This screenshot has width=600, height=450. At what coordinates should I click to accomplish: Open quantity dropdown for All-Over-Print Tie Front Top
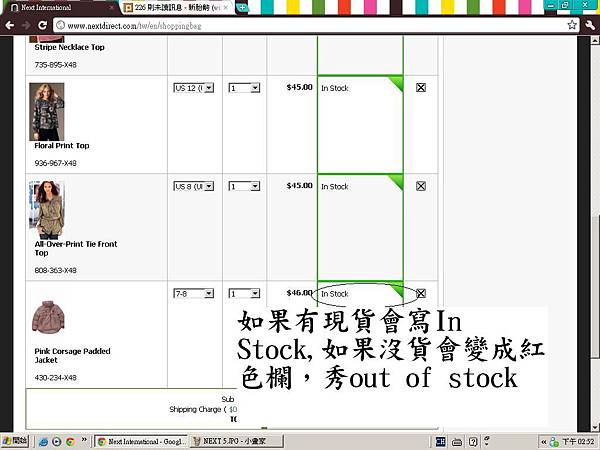[x=244, y=186]
